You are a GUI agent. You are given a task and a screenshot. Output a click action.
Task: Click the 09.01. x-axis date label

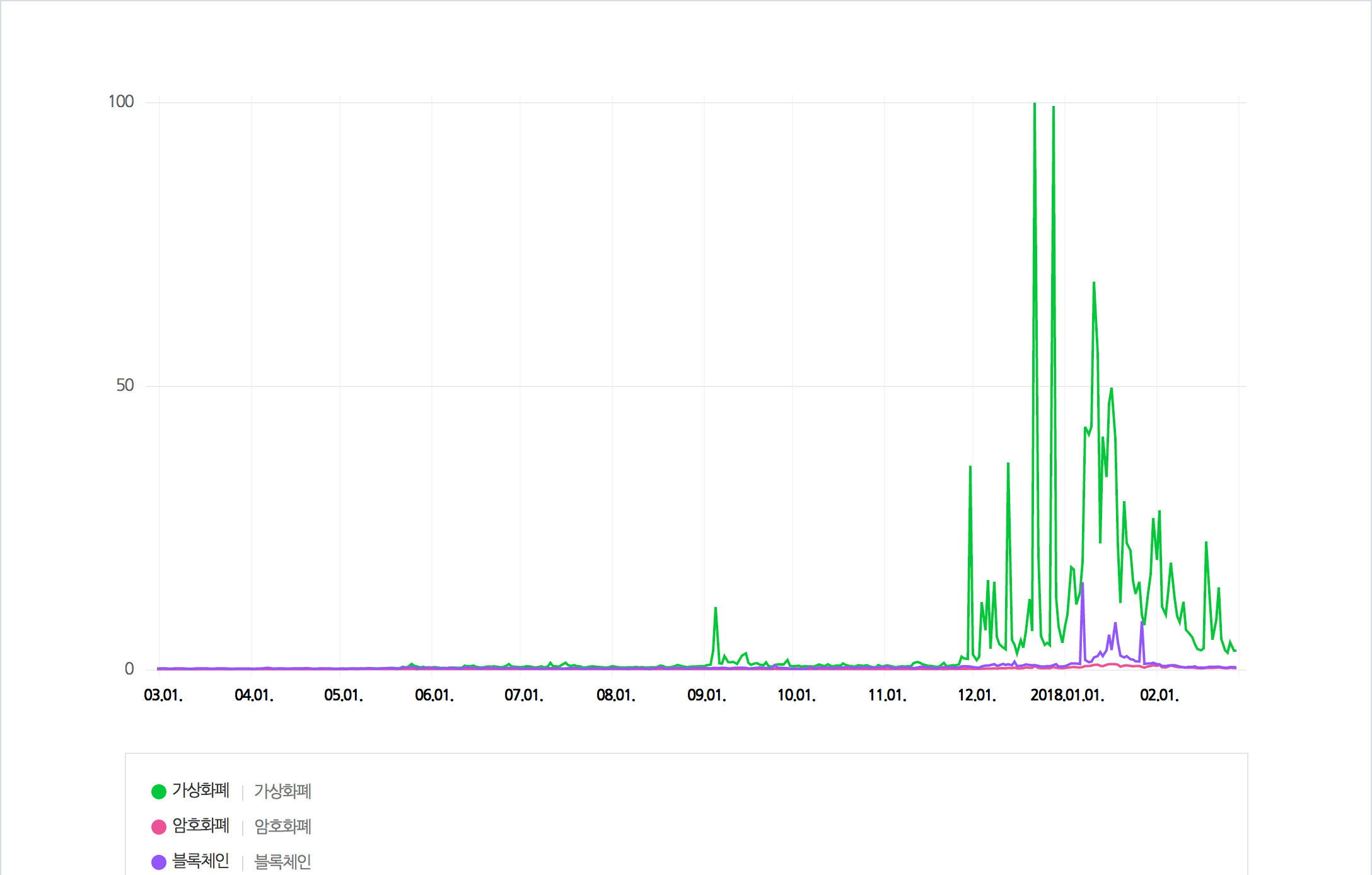click(x=707, y=695)
